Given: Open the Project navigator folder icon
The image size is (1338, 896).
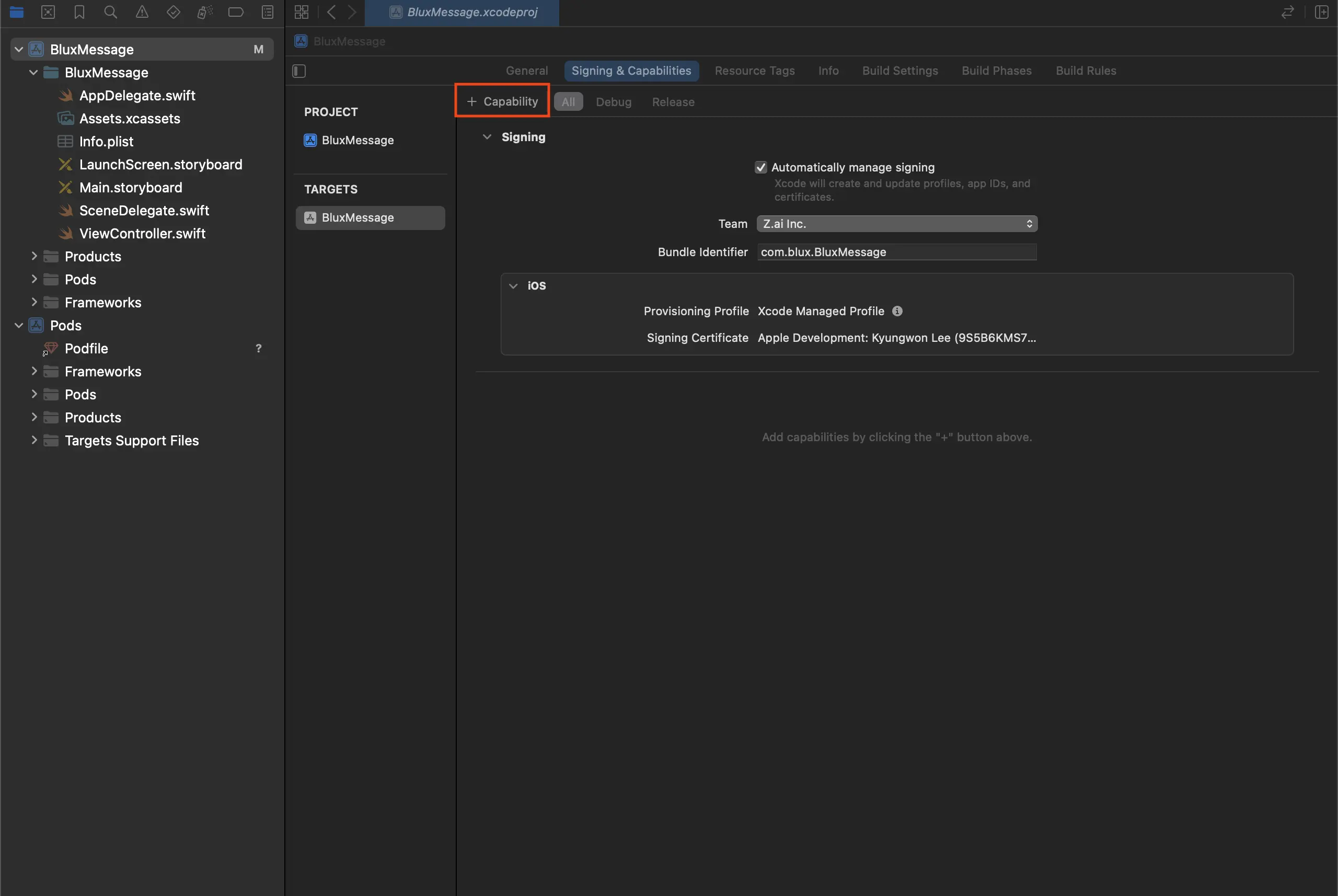Looking at the screenshot, I should point(17,12).
